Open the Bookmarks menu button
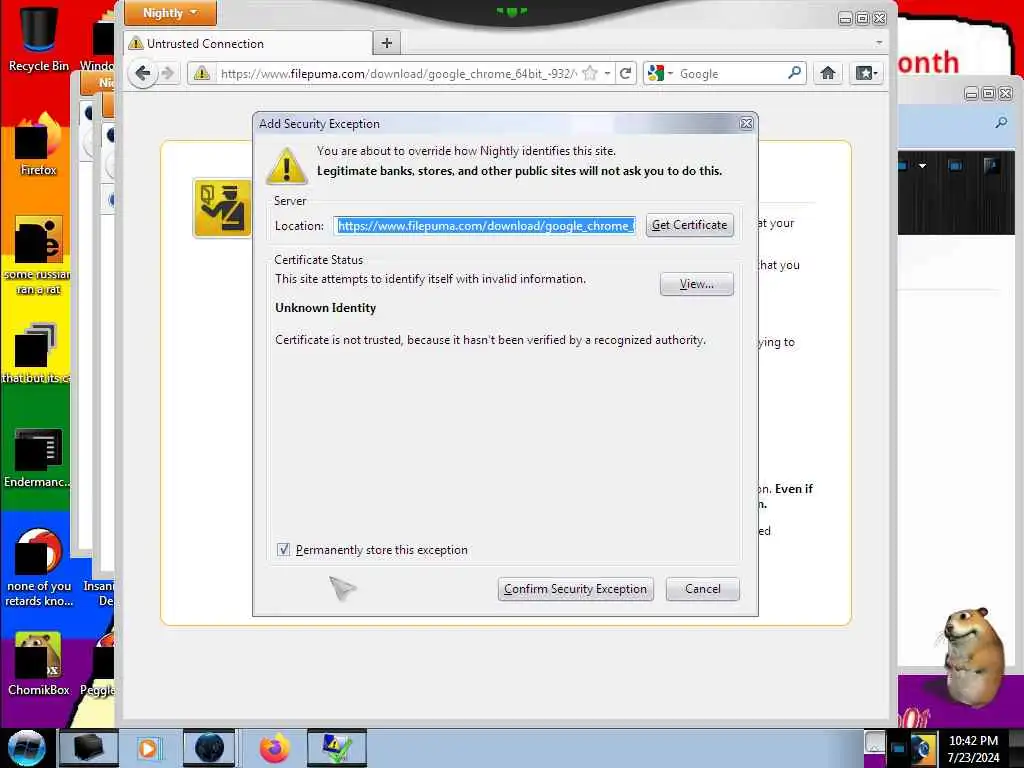The width and height of the screenshot is (1024, 768). (867, 73)
